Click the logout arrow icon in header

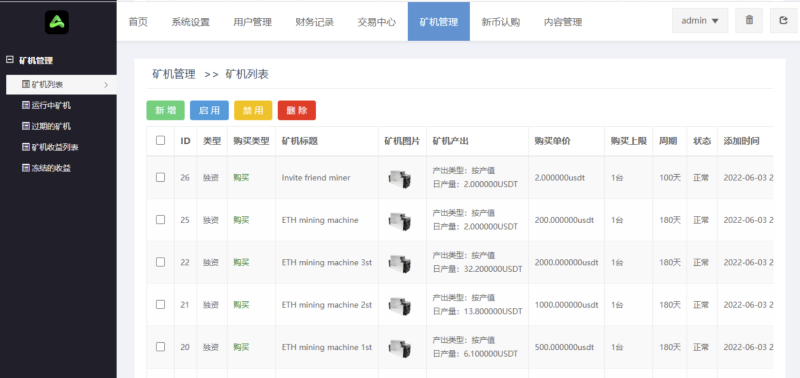point(784,20)
